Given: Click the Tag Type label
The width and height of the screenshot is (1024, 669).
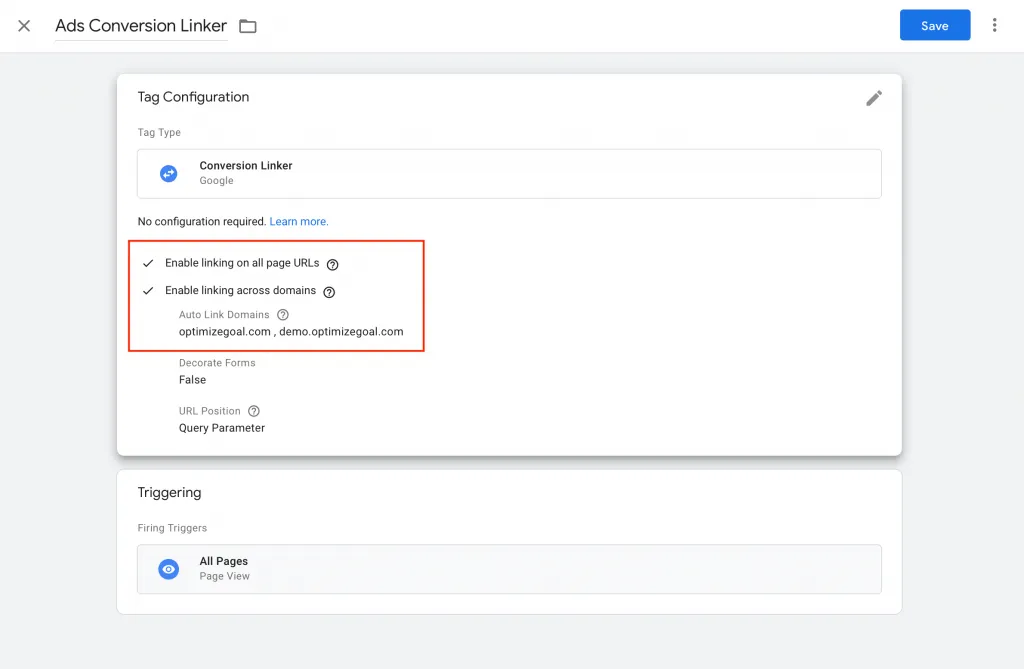Looking at the screenshot, I should pyautogui.click(x=159, y=133).
